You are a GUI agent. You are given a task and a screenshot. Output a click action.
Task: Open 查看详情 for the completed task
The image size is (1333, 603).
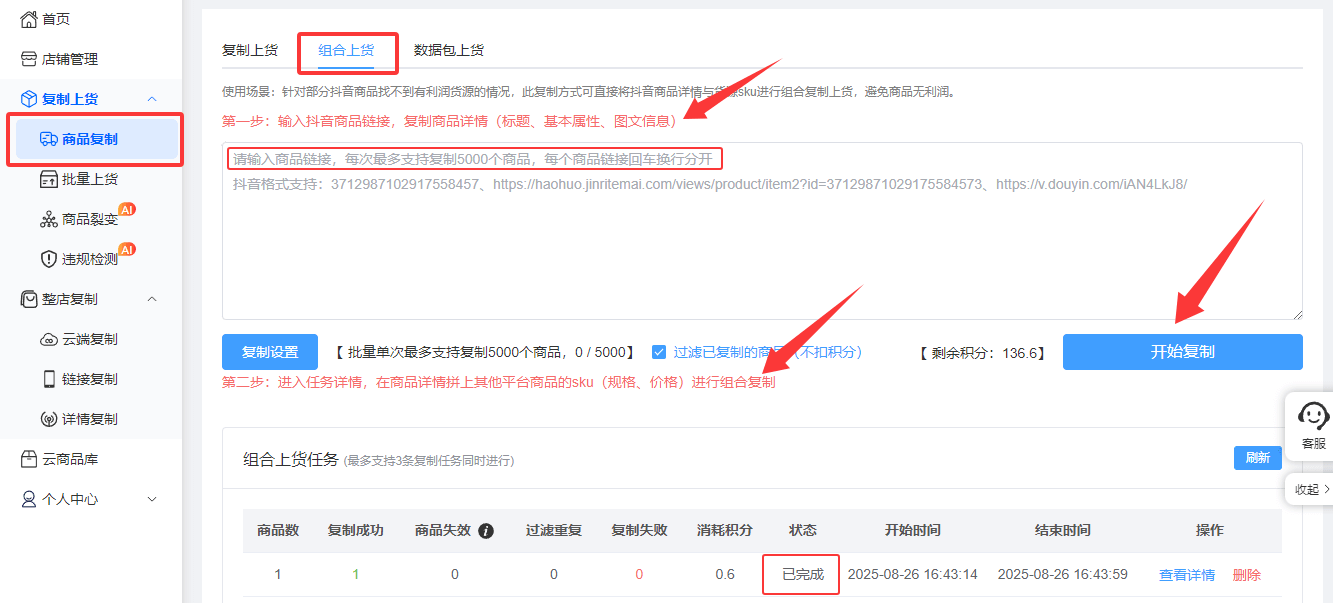(1187, 575)
